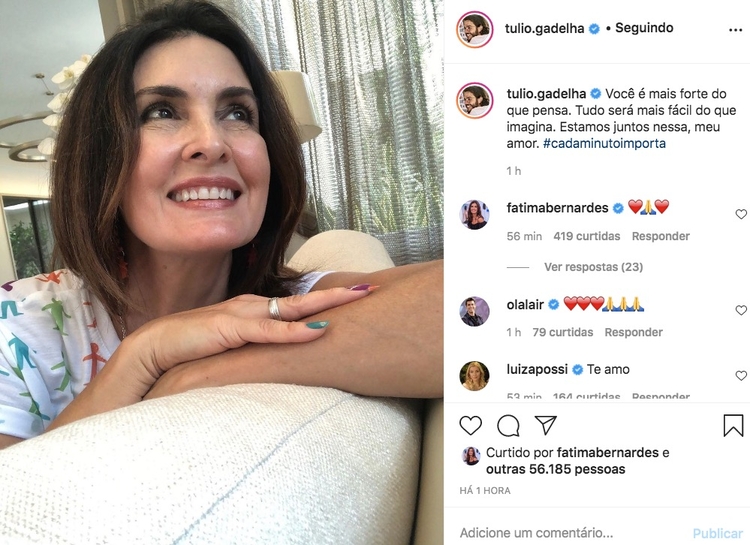Open luizapossi's profile avatar
Viewport: 750px width, 545px height.
(474, 376)
